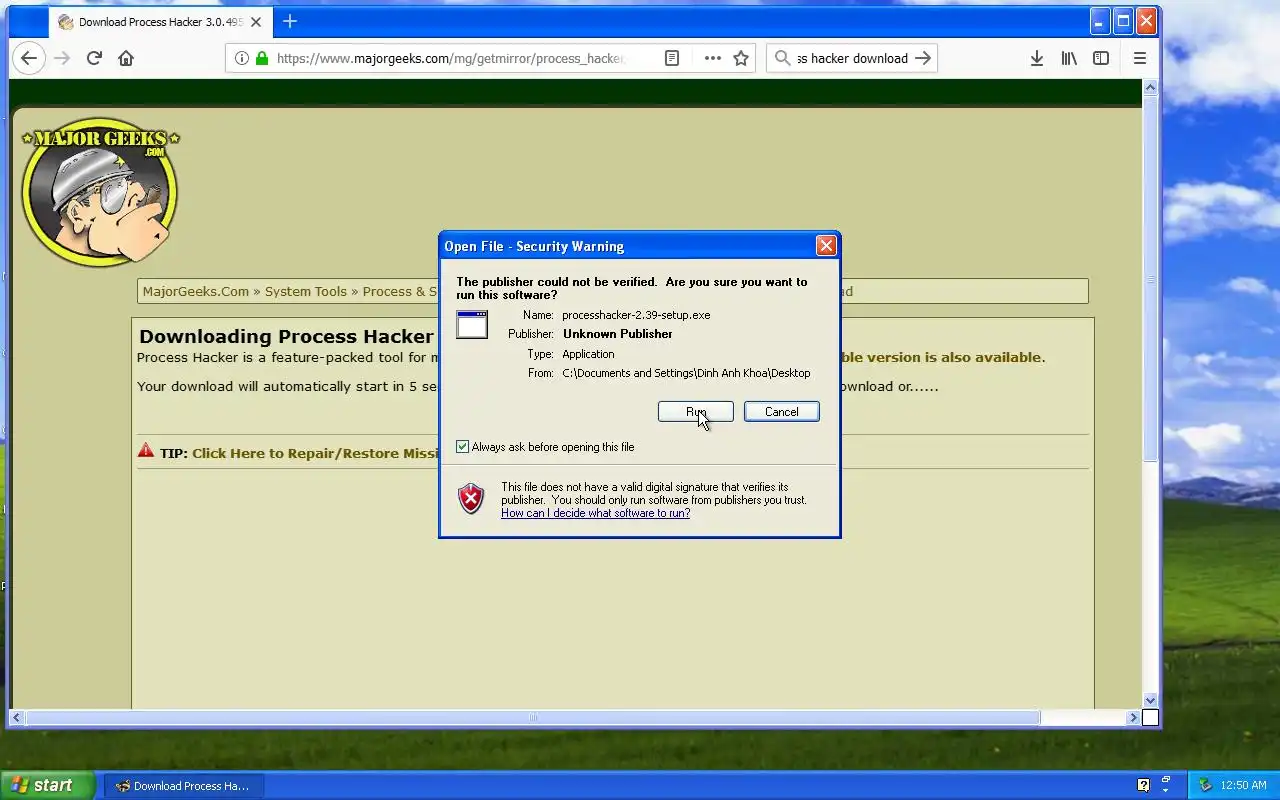Viewport: 1280px width, 800px height.
Task: Maximize the Firefox window
Action: click(1123, 21)
